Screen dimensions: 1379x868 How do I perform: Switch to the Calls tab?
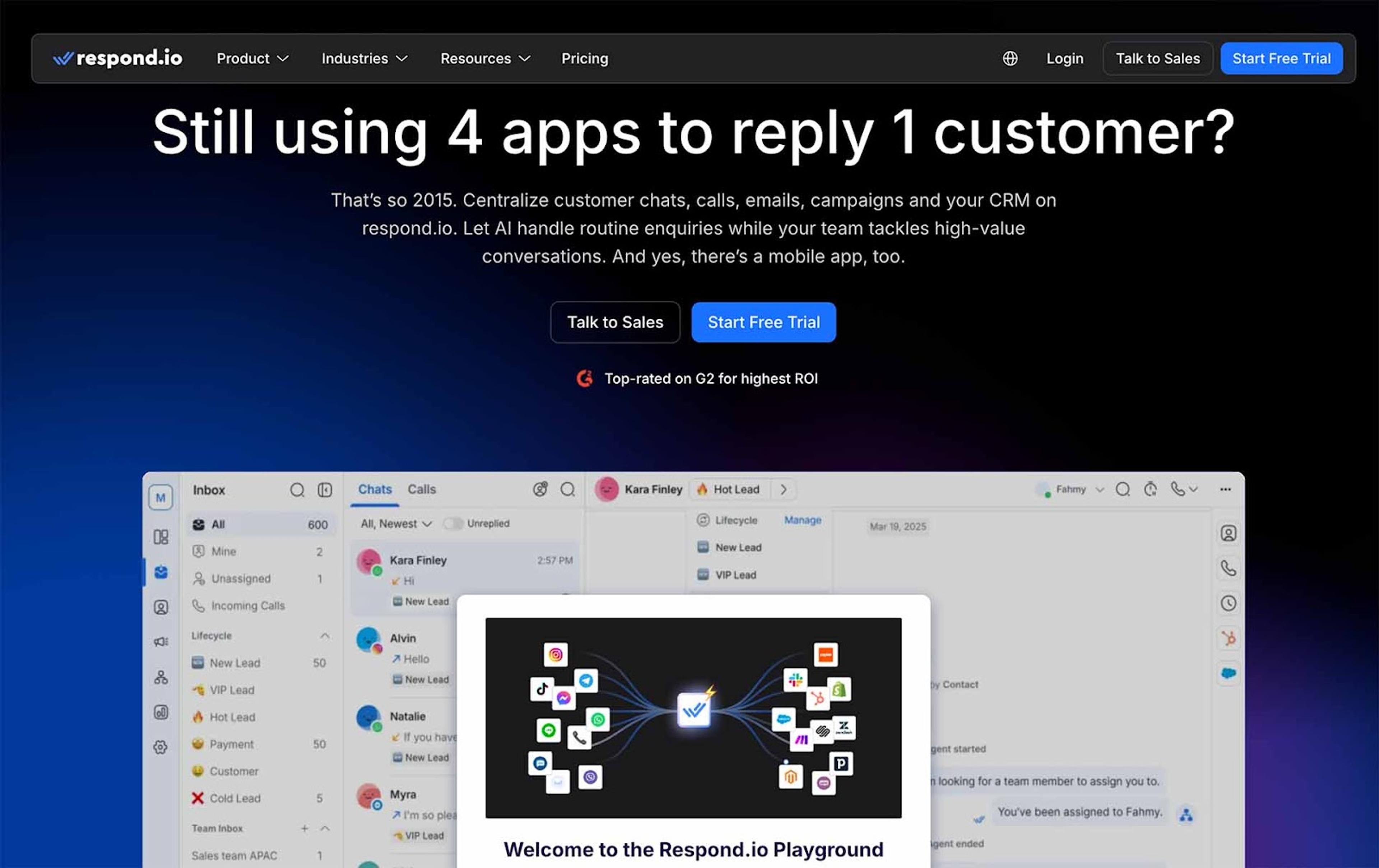pyautogui.click(x=422, y=489)
